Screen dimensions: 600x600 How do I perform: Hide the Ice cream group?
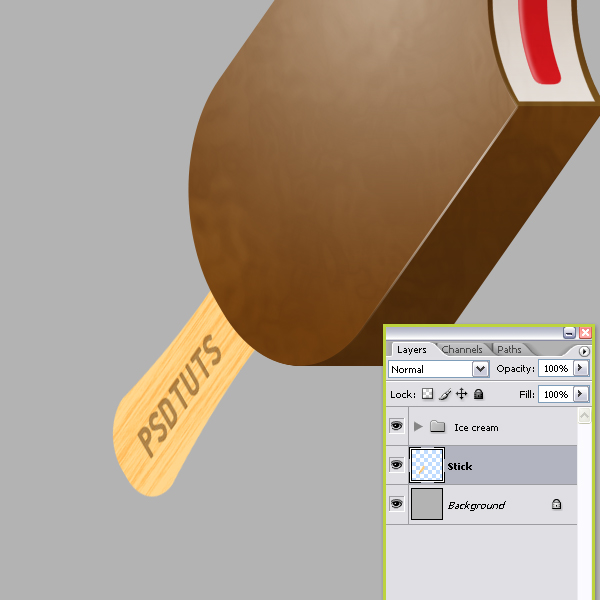coord(397,426)
